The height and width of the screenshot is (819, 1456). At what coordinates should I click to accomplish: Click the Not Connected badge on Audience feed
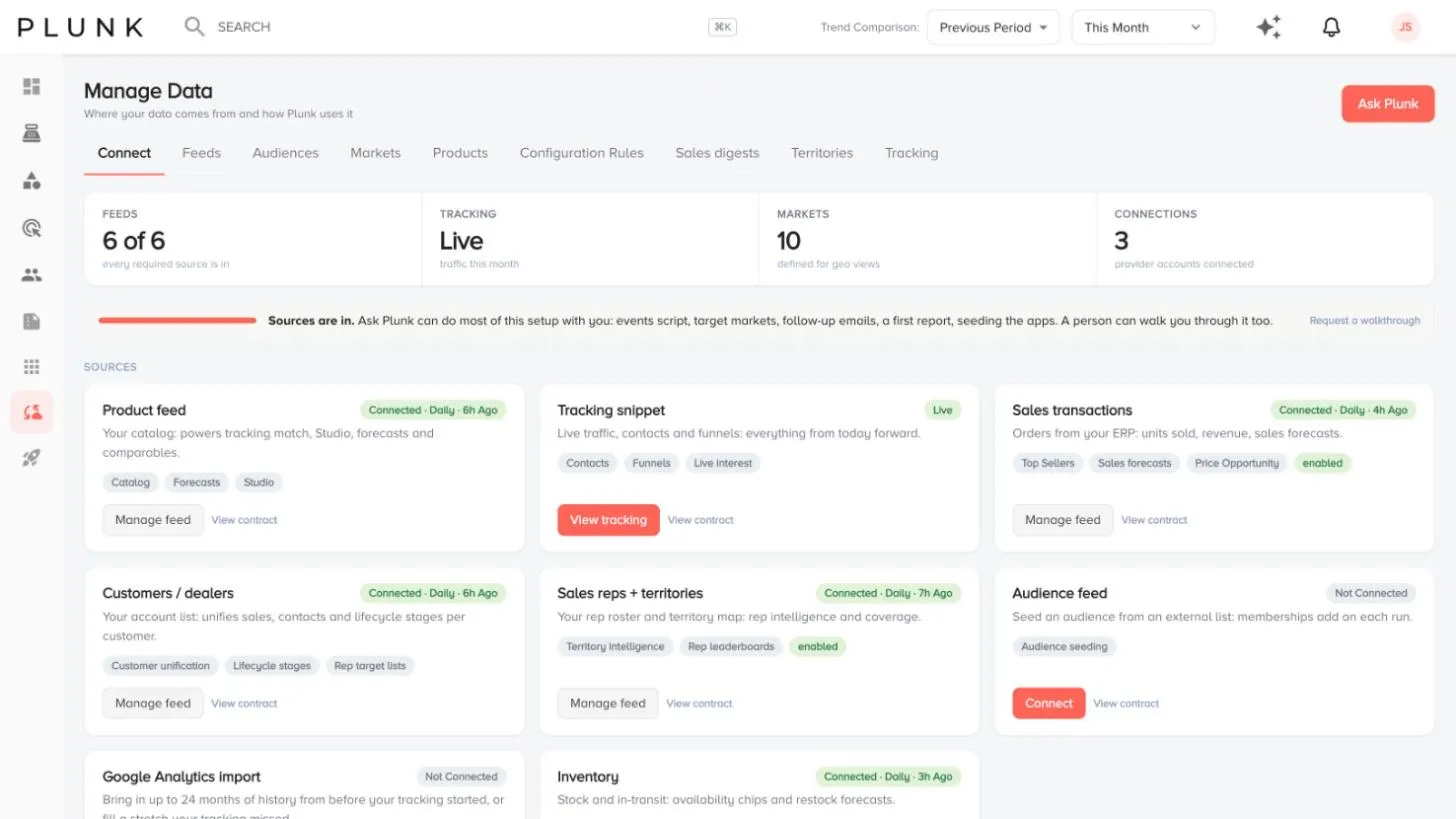coord(1370,593)
